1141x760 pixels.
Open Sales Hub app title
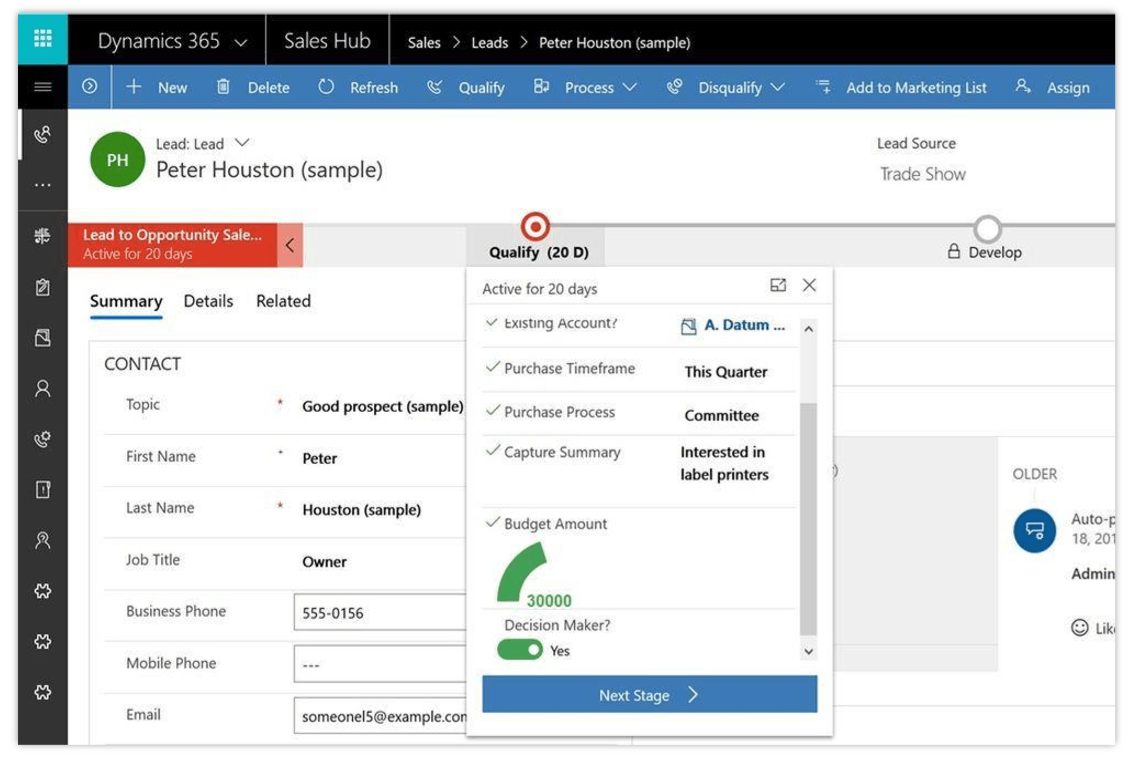click(x=327, y=41)
